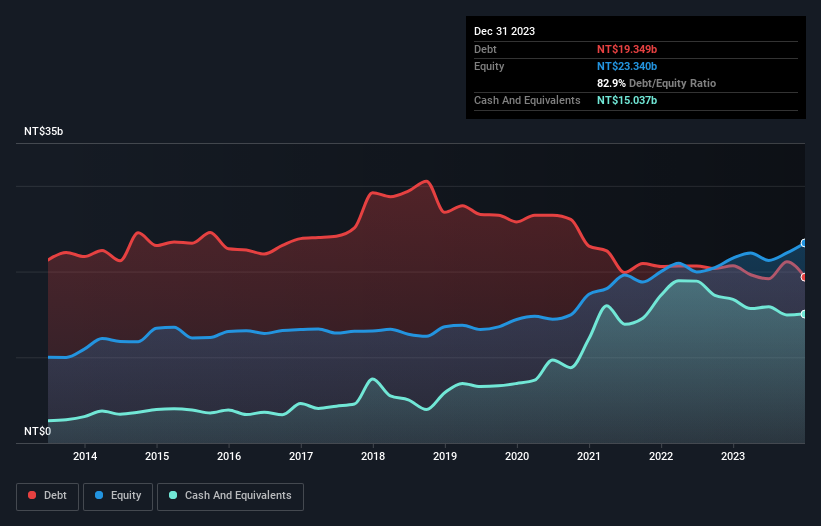
Task: Select the teal Cash endpoint marker on chart
Action: click(804, 314)
